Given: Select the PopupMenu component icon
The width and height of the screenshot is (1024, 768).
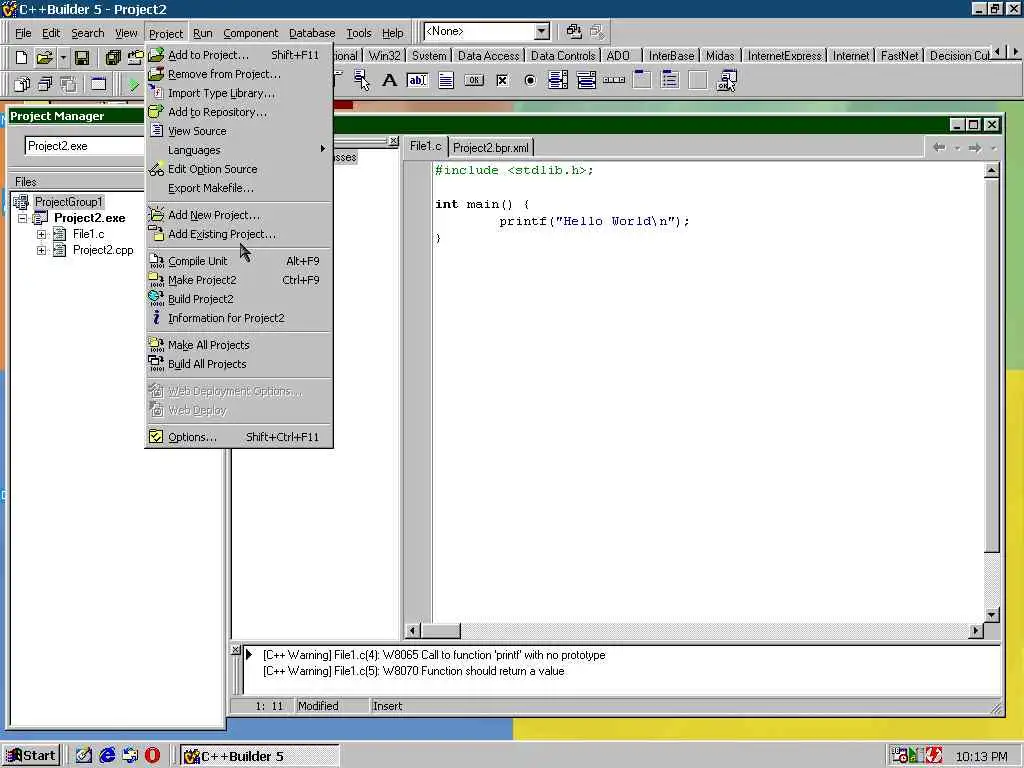Looking at the screenshot, I should pos(361,80).
